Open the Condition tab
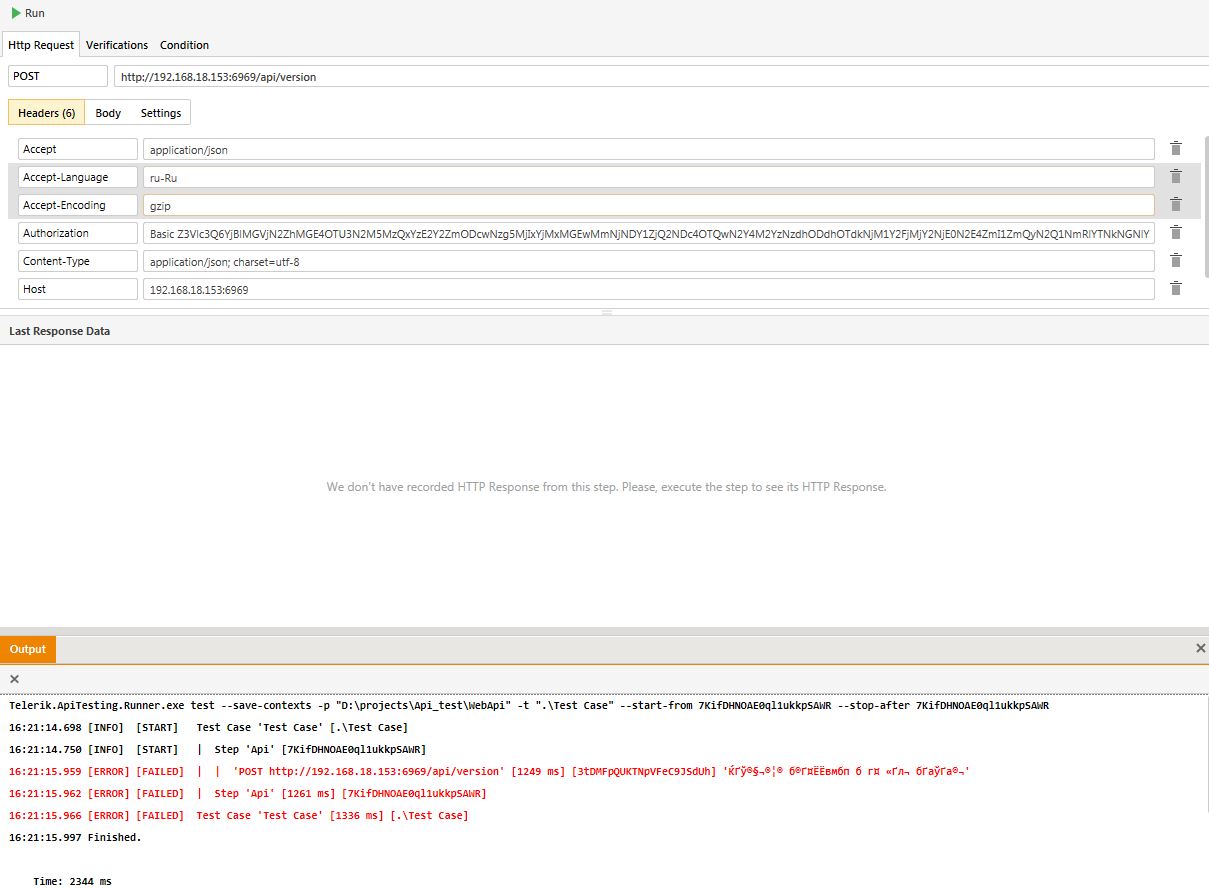This screenshot has height=889, width=1209. (x=184, y=45)
